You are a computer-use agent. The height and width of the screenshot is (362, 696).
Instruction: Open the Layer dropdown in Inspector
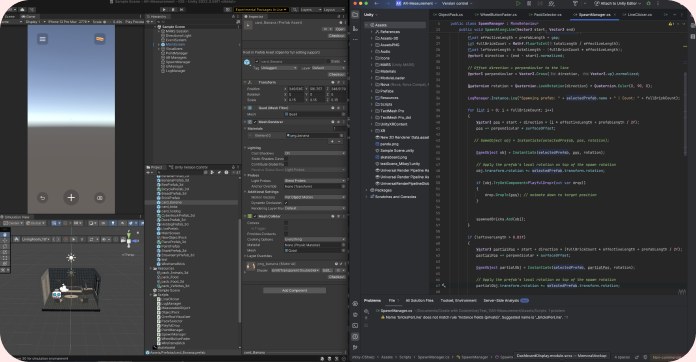pos(328,68)
